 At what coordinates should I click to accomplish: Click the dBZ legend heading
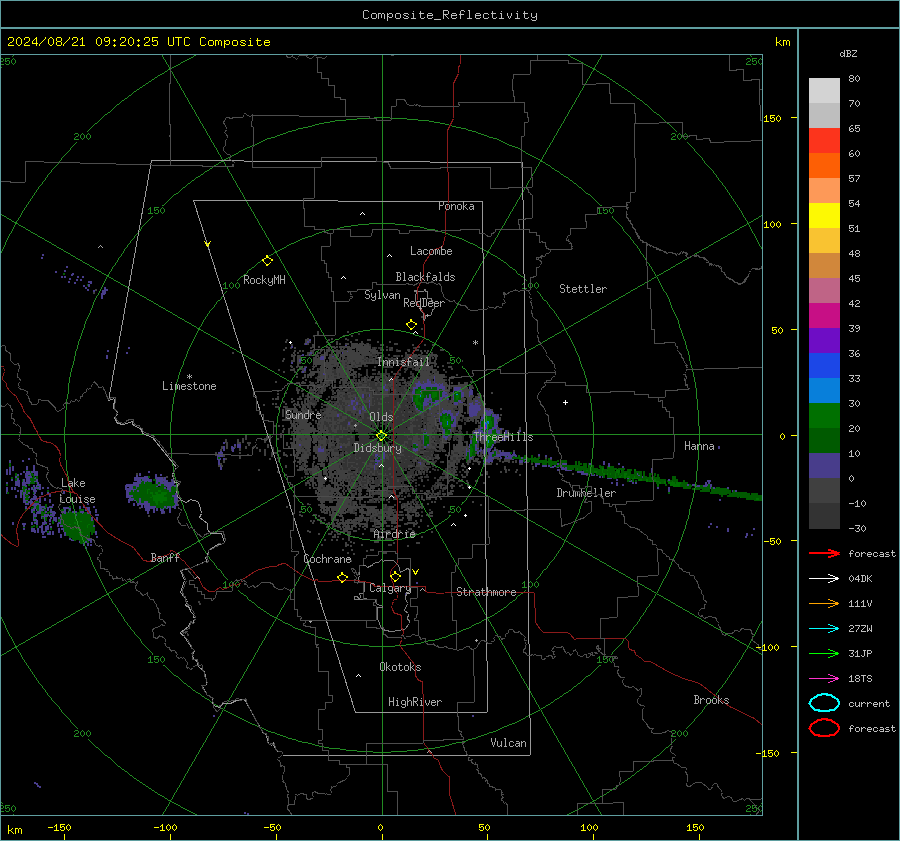[848, 54]
